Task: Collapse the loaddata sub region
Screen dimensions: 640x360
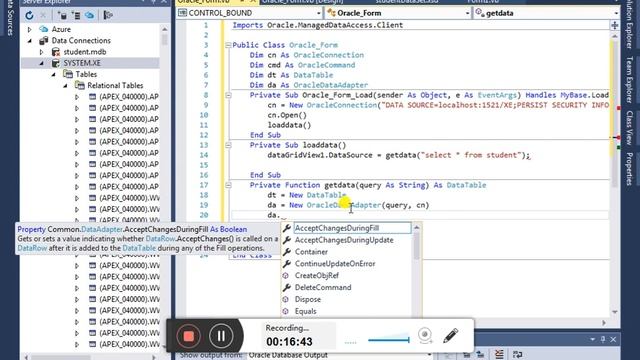Action: 228,145
